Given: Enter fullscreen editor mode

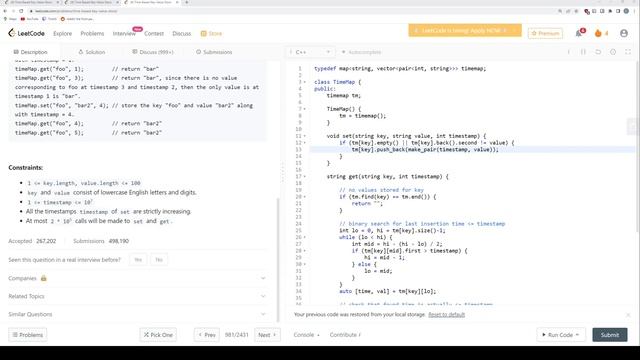Looking at the screenshot, I should coord(628,52).
